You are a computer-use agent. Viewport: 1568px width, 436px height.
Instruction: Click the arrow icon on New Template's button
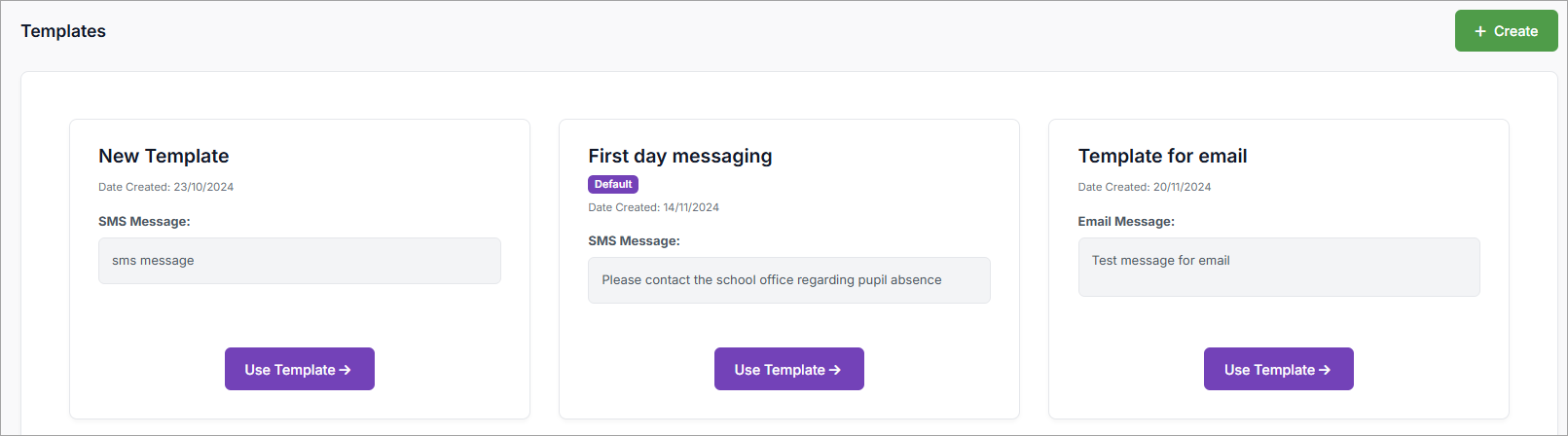[346, 370]
